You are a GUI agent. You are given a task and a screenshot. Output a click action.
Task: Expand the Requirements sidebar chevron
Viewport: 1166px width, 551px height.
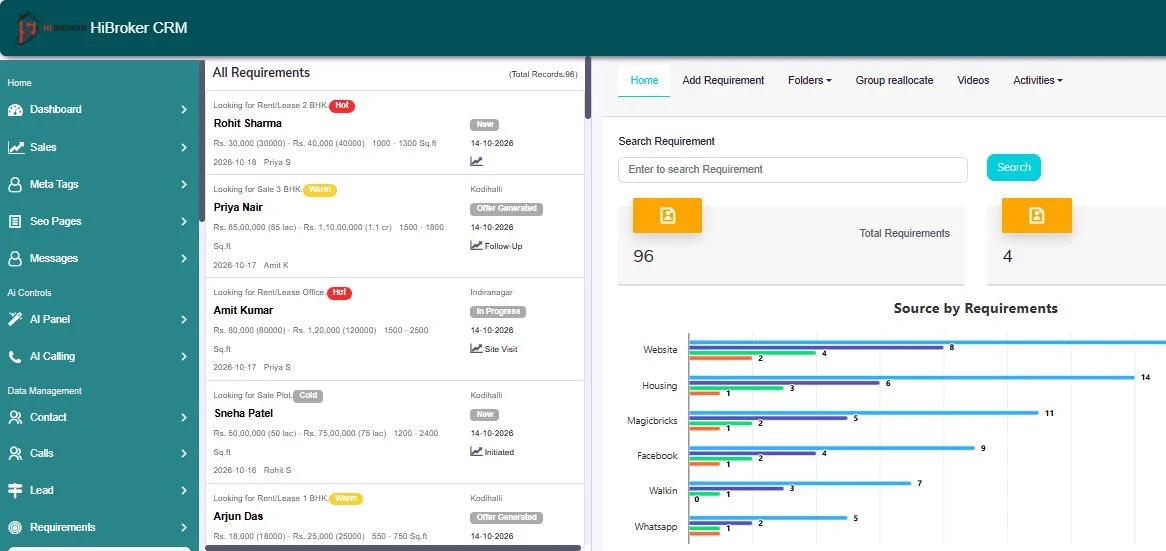tap(184, 528)
